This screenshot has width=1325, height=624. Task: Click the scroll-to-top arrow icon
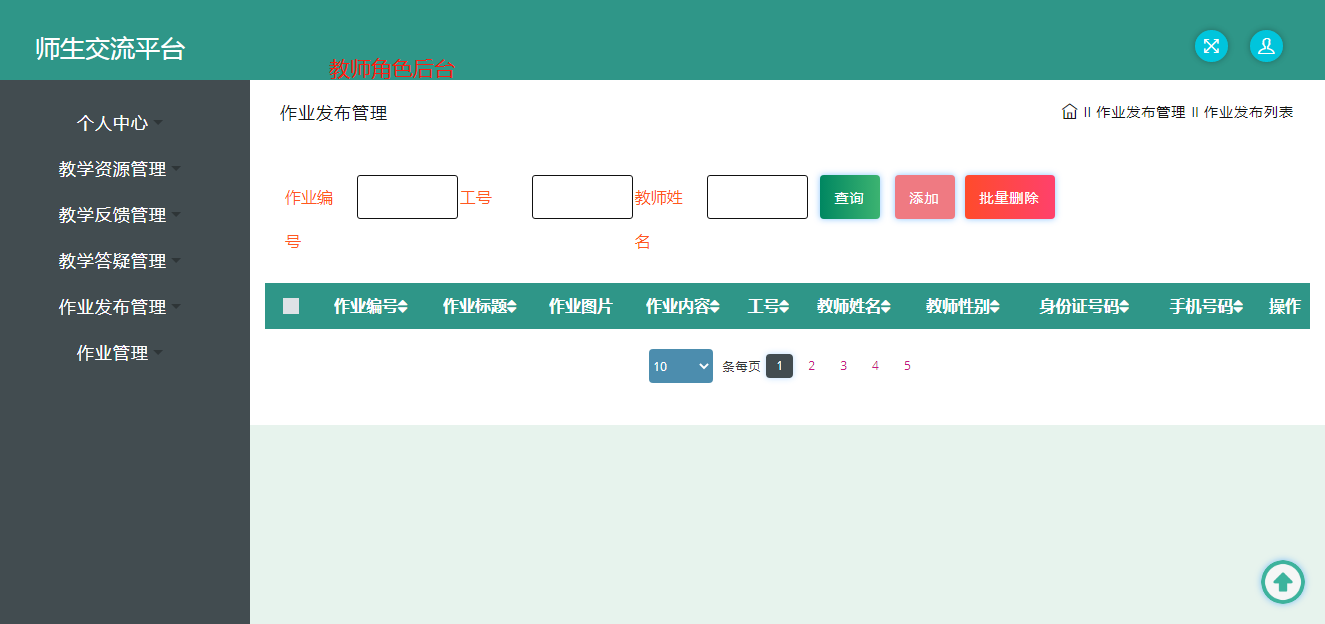click(1282, 581)
